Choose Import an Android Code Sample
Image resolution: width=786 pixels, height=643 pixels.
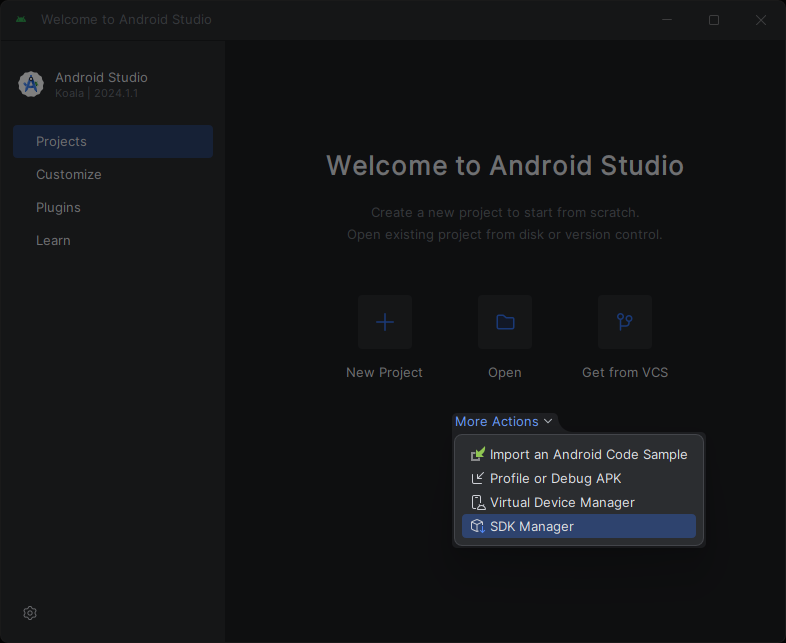point(578,454)
